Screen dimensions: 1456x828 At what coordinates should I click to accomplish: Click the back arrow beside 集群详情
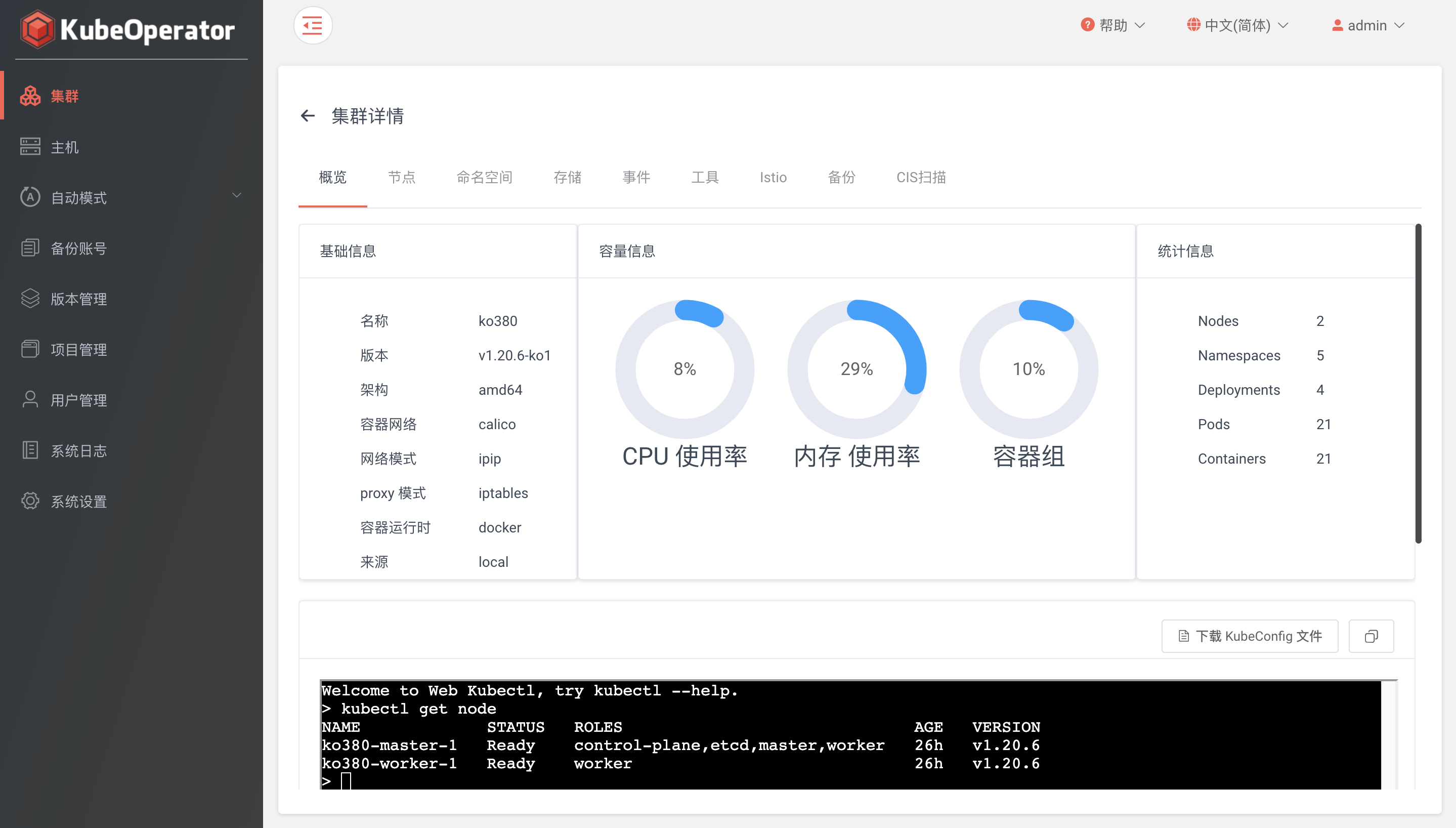(x=308, y=116)
